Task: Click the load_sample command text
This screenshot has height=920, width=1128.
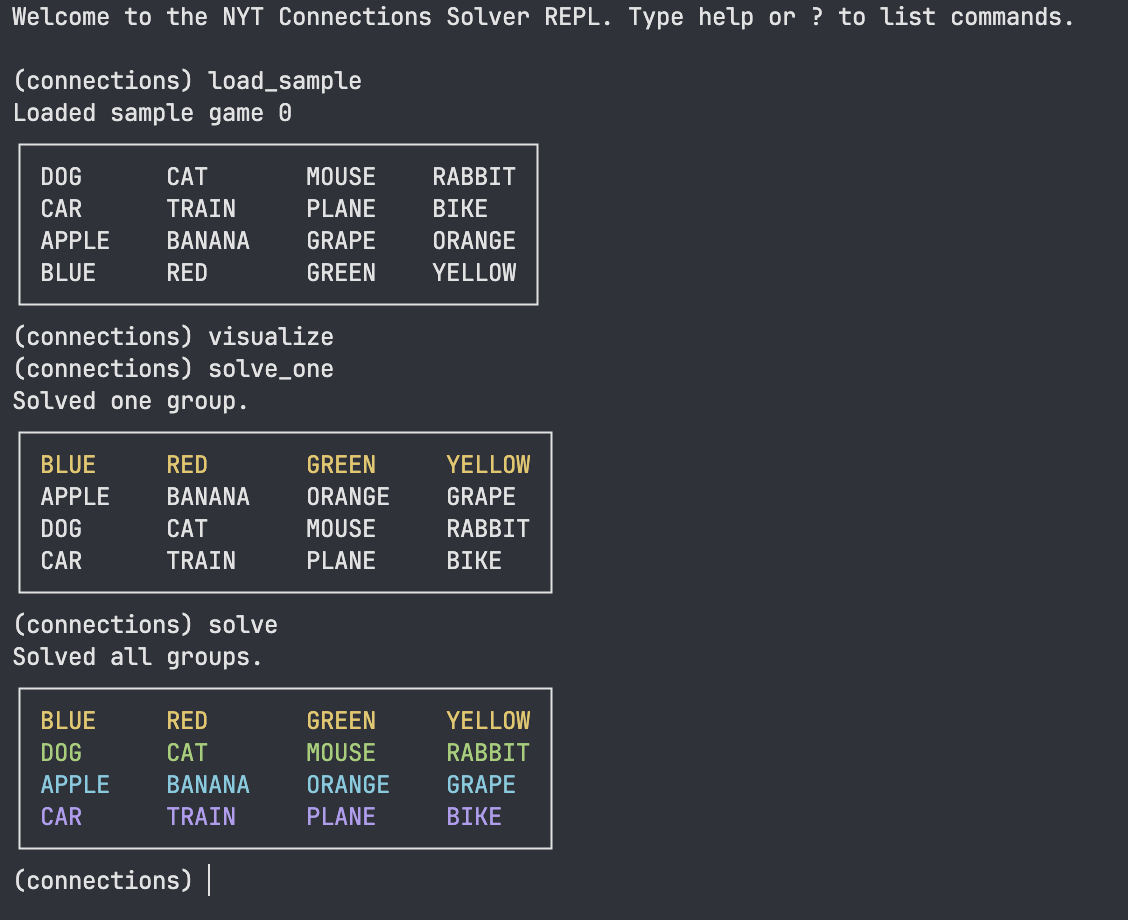Action: pos(285,81)
